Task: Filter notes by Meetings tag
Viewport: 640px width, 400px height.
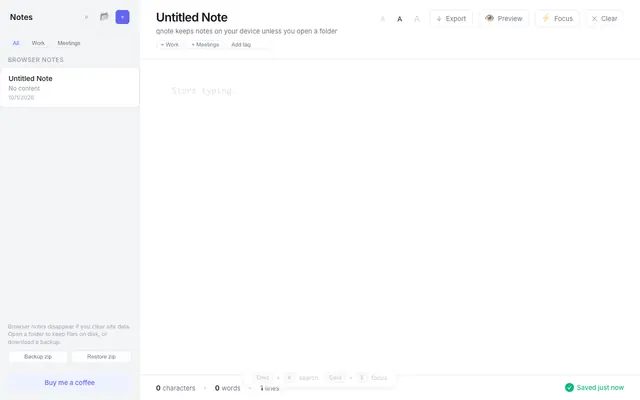Action: (x=69, y=43)
